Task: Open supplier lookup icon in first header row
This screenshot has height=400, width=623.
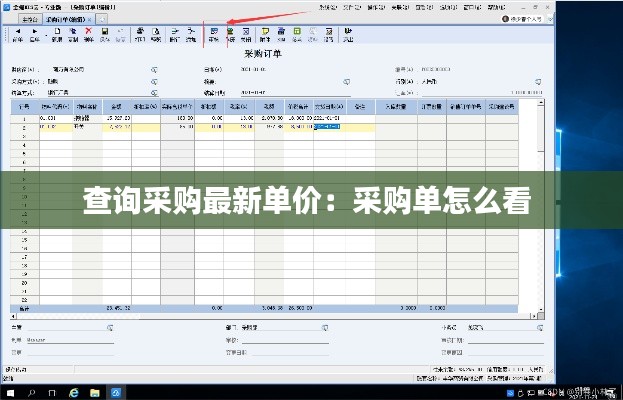Action: click(154, 70)
